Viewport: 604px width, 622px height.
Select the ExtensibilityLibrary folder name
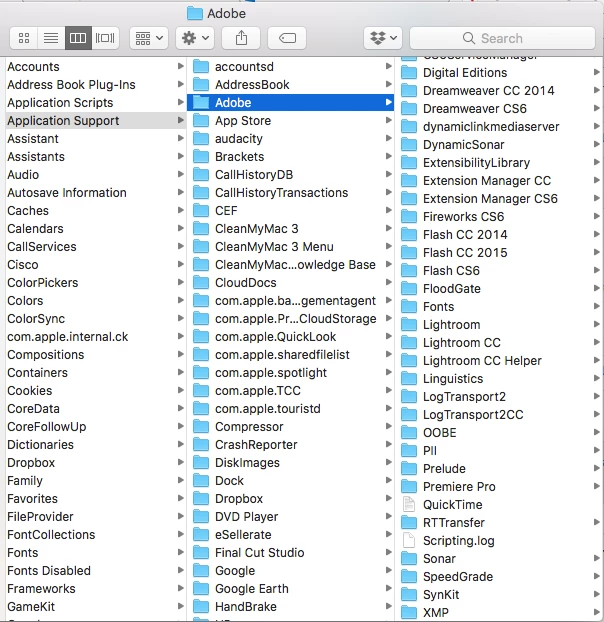point(476,163)
